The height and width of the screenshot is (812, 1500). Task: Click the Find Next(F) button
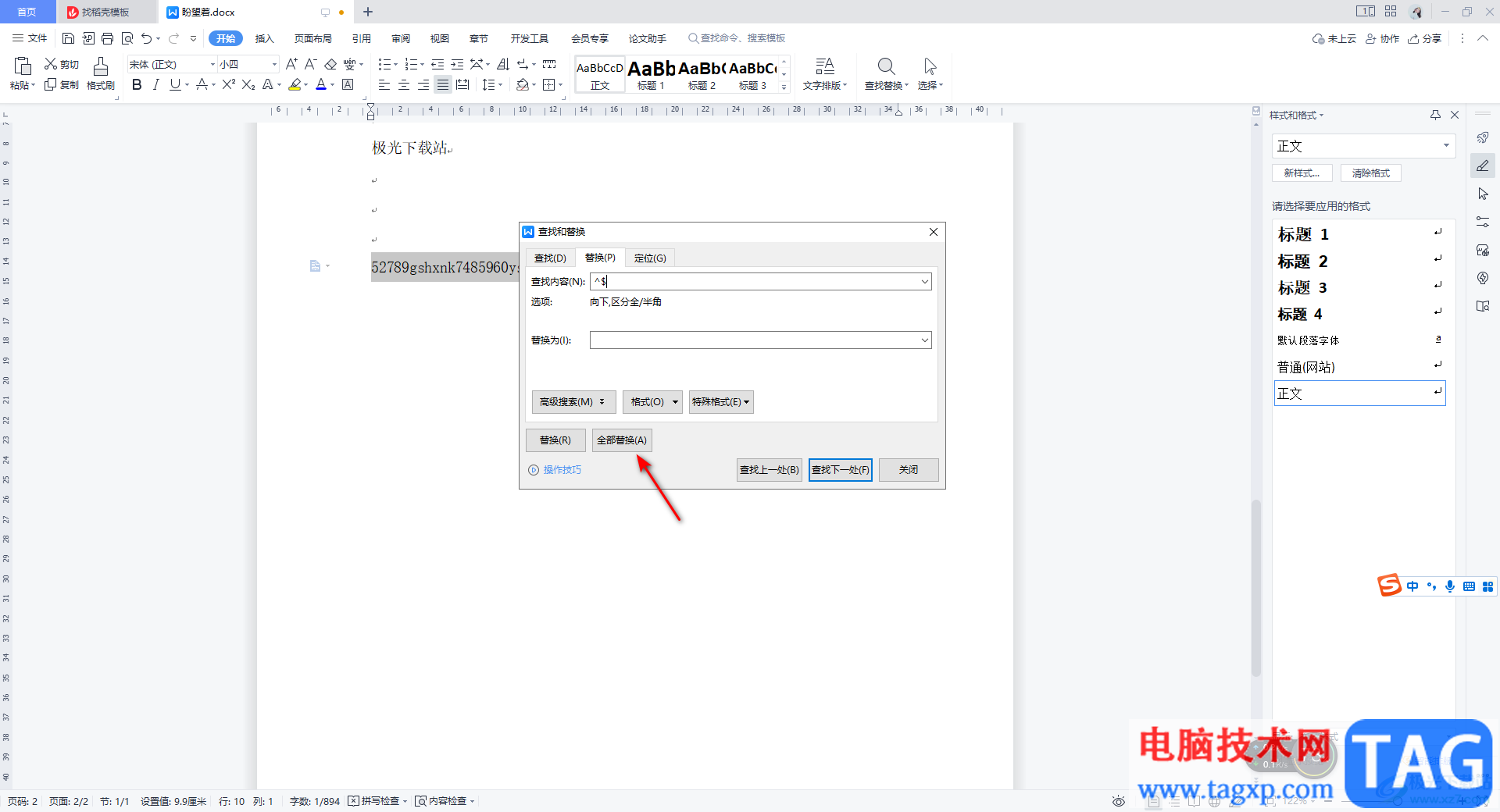tap(841, 469)
